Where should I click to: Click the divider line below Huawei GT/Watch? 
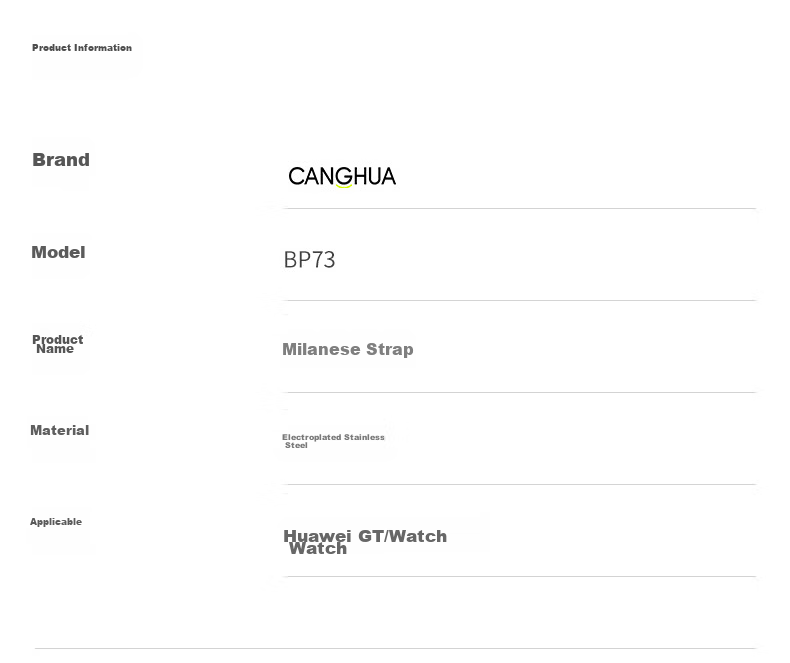(519, 576)
